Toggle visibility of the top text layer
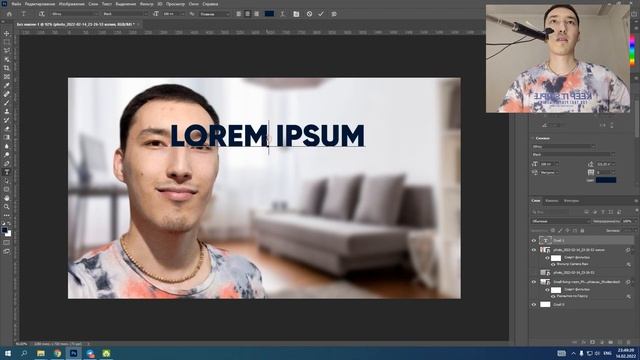The width and height of the screenshot is (640, 360). tap(533, 240)
